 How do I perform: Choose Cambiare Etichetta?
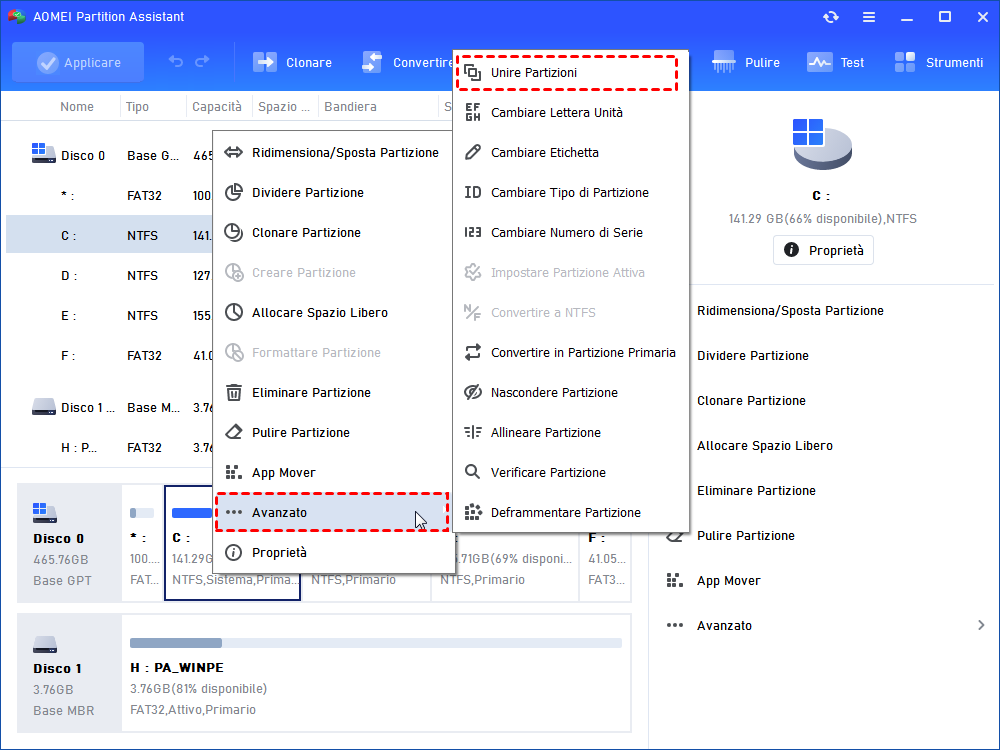pos(571,152)
